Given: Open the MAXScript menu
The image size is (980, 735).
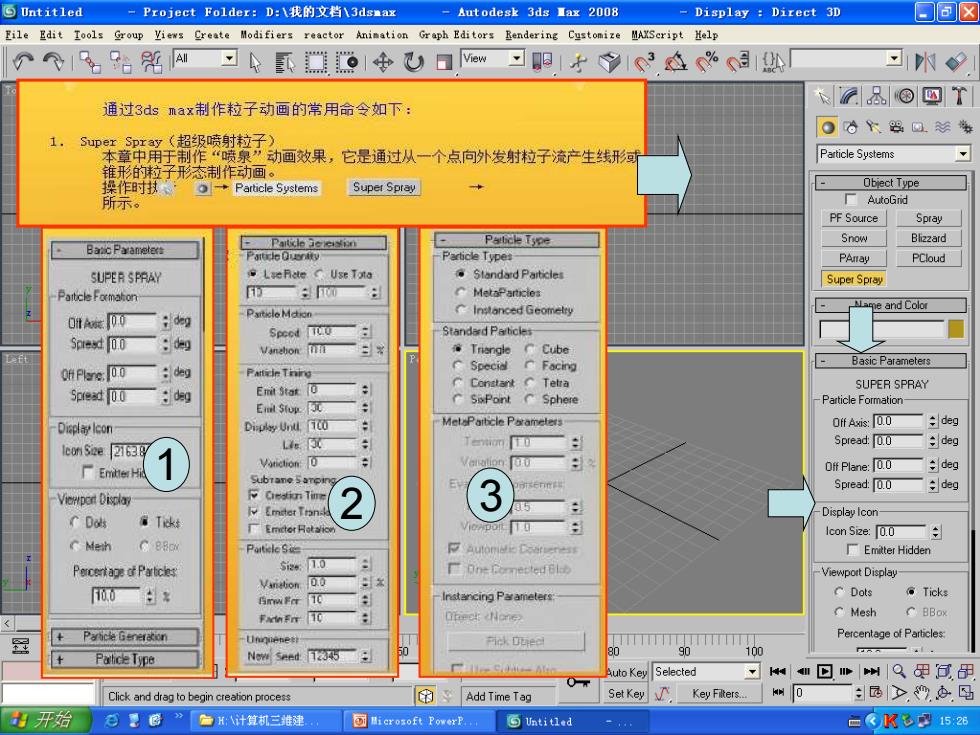Looking at the screenshot, I should 657,34.
